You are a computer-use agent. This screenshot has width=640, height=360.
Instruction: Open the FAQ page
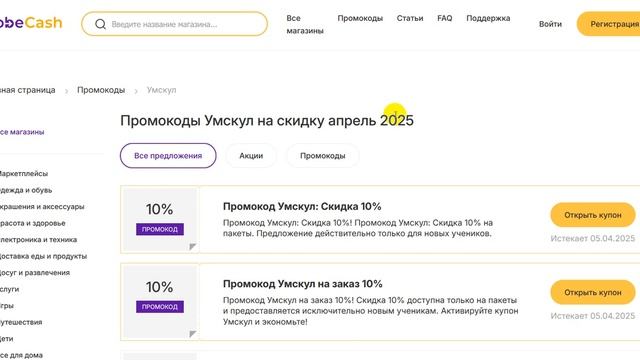point(444,18)
